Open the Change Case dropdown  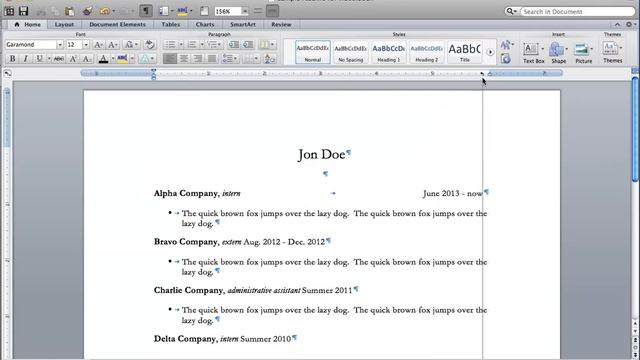(131, 44)
